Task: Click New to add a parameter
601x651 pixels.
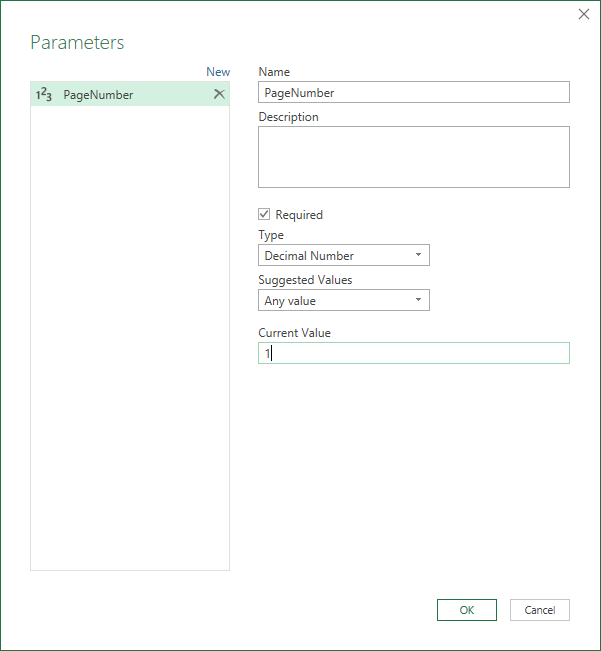Action: click(218, 72)
